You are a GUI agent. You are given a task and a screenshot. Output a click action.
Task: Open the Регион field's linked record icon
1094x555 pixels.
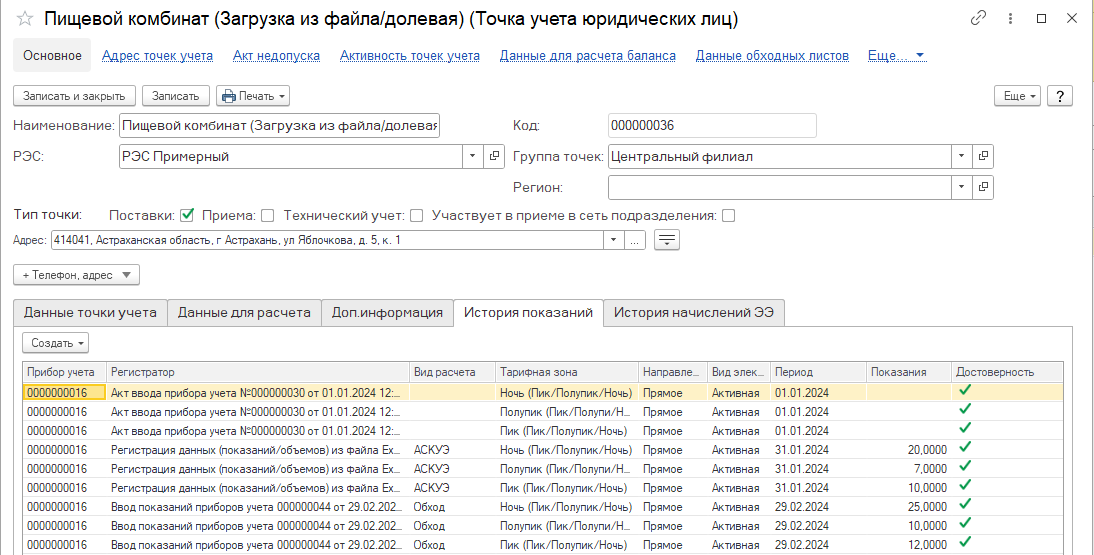(x=983, y=187)
